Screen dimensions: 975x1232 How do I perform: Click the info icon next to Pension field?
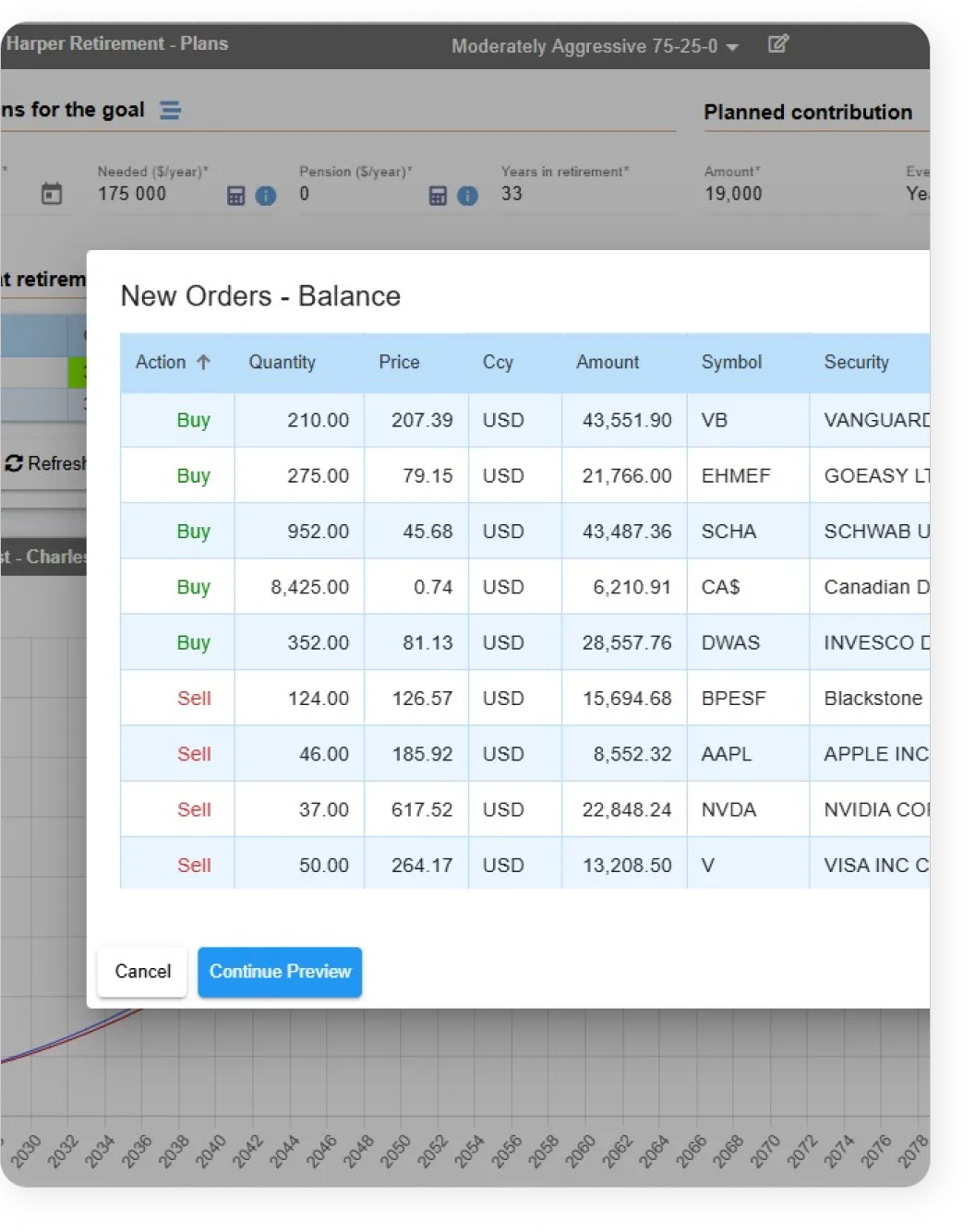466,196
